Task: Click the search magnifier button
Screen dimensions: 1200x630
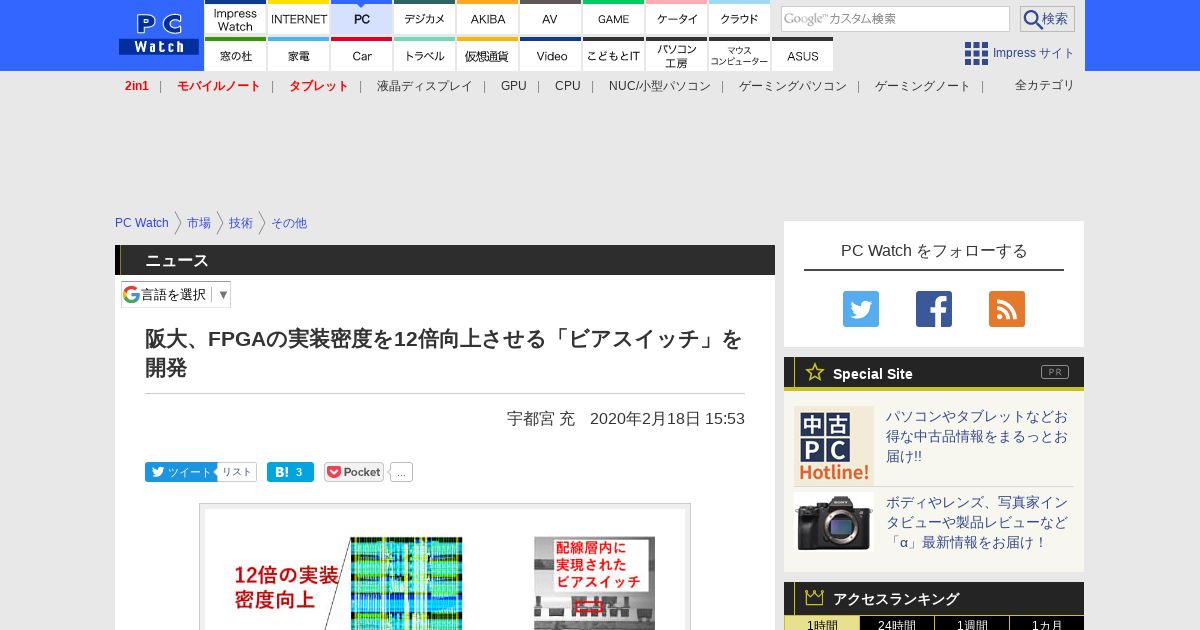Action: point(1047,19)
